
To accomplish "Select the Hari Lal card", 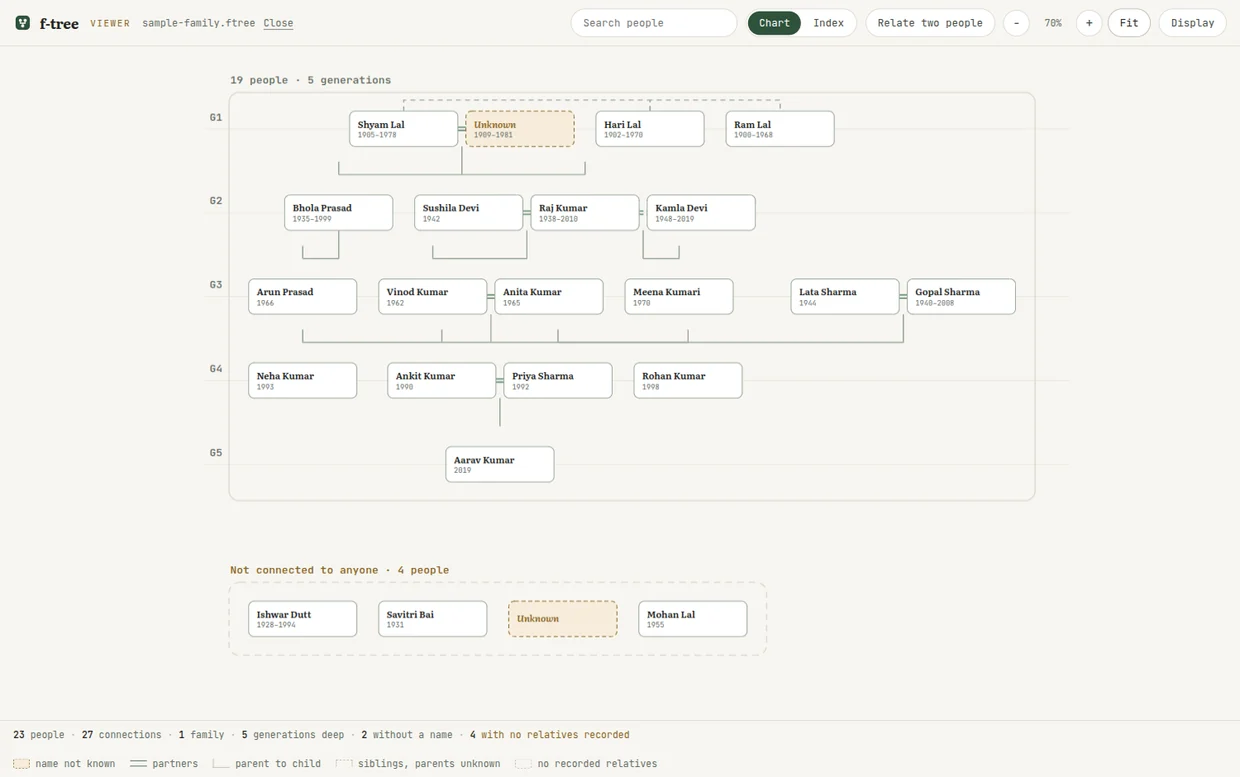I will click(650, 129).
